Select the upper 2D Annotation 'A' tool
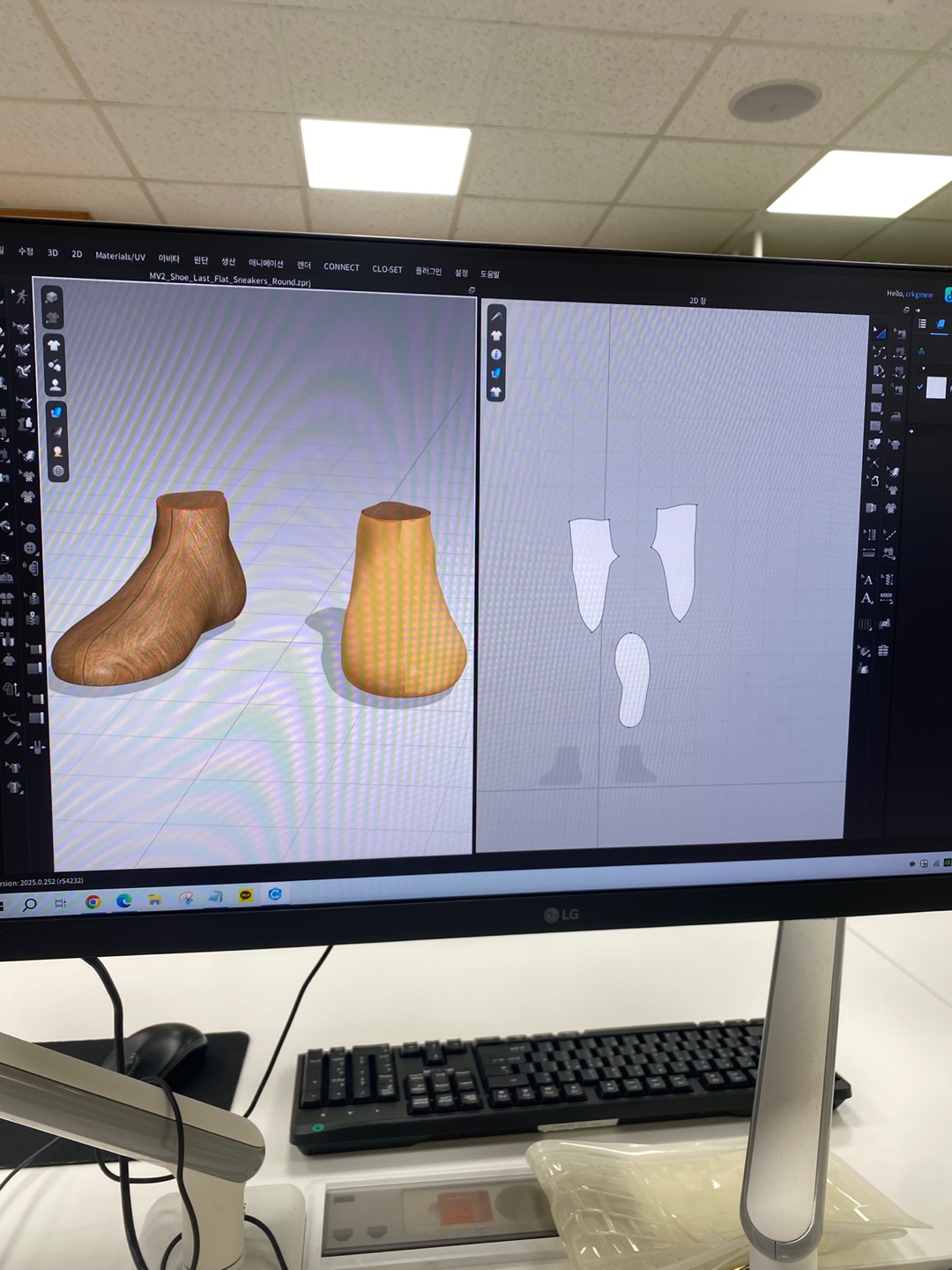Viewport: 952px width, 1270px height. click(x=867, y=579)
